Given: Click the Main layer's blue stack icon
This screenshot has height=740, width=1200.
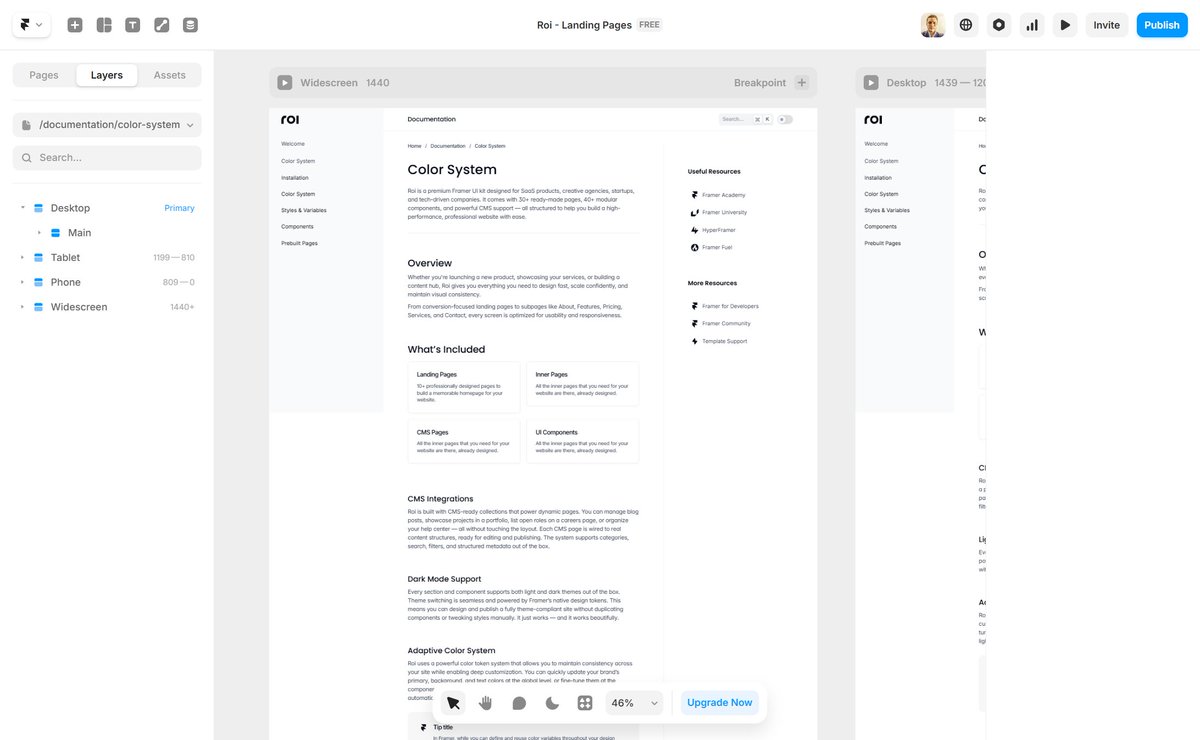Looking at the screenshot, I should 56,233.
